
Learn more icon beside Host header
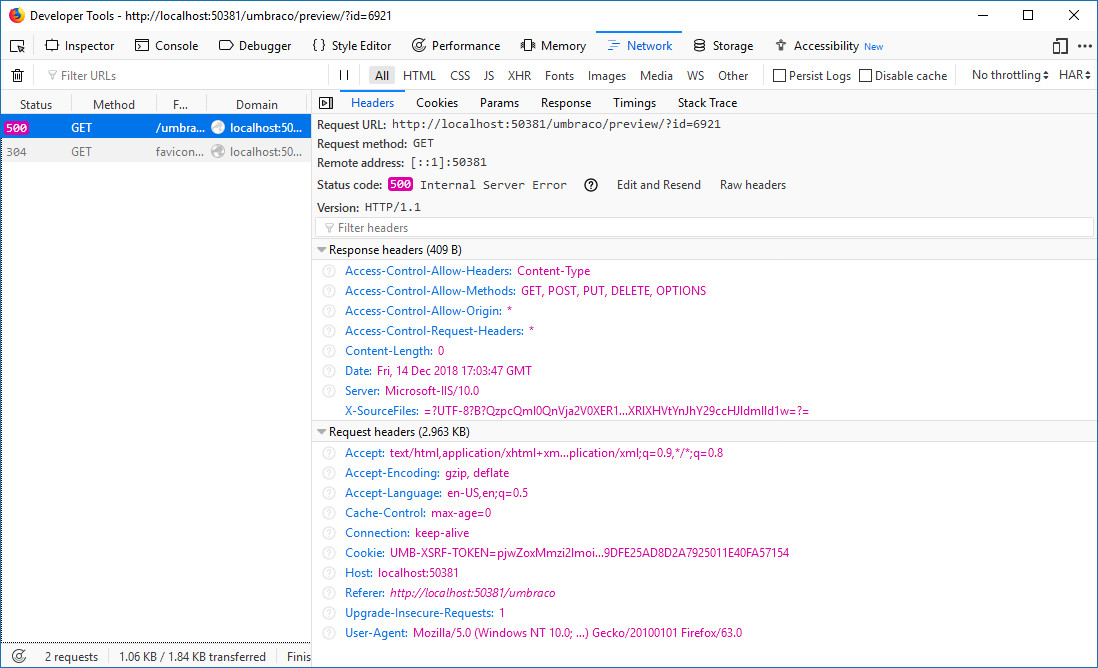[328, 573]
